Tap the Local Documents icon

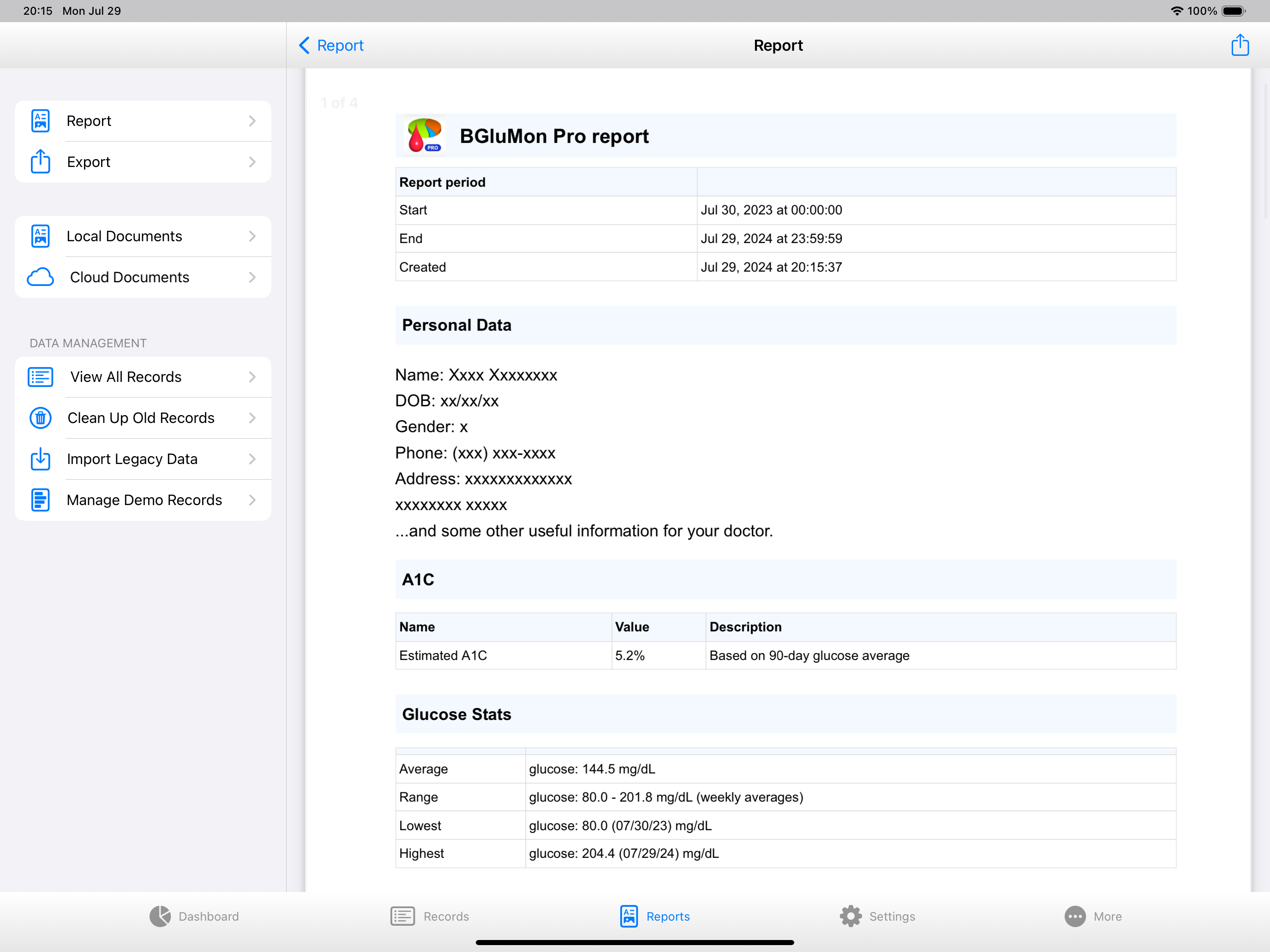tap(40, 237)
